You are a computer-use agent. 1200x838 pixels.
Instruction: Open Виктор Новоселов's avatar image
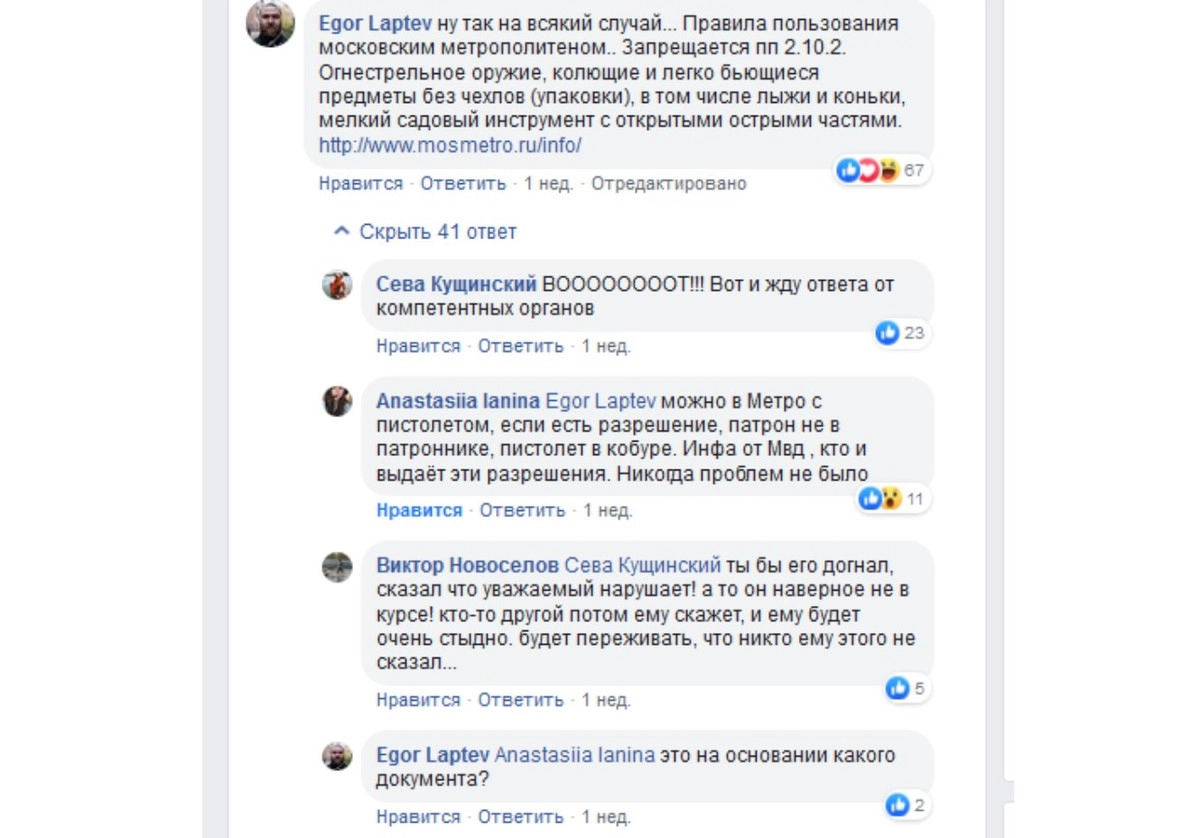pyautogui.click(x=337, y=568)
